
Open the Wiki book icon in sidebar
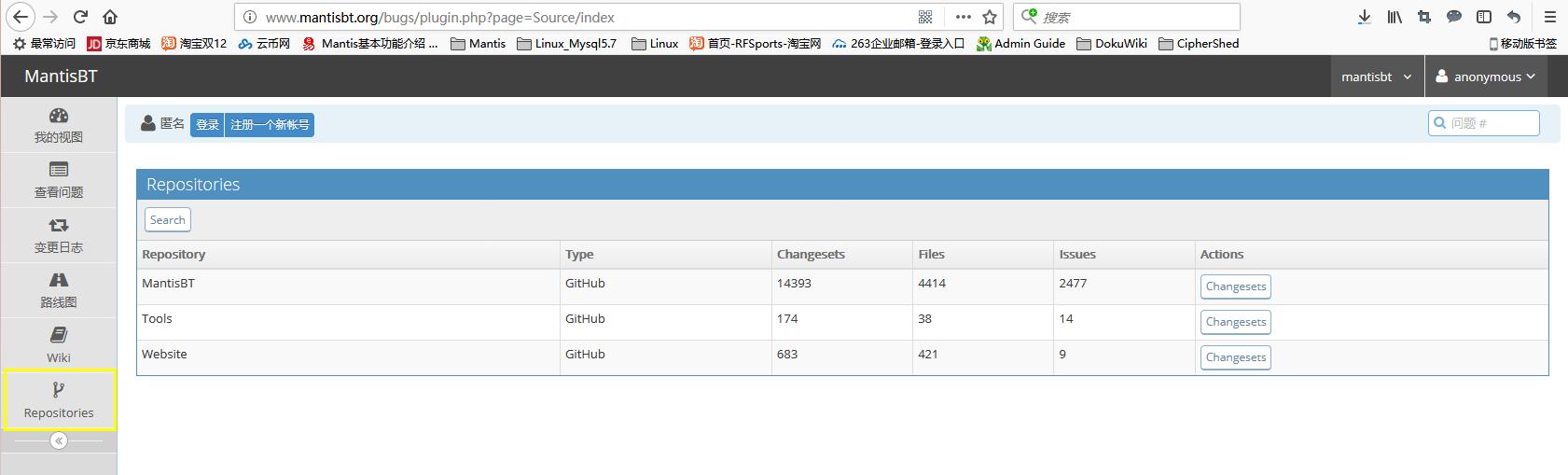[59, 335]
